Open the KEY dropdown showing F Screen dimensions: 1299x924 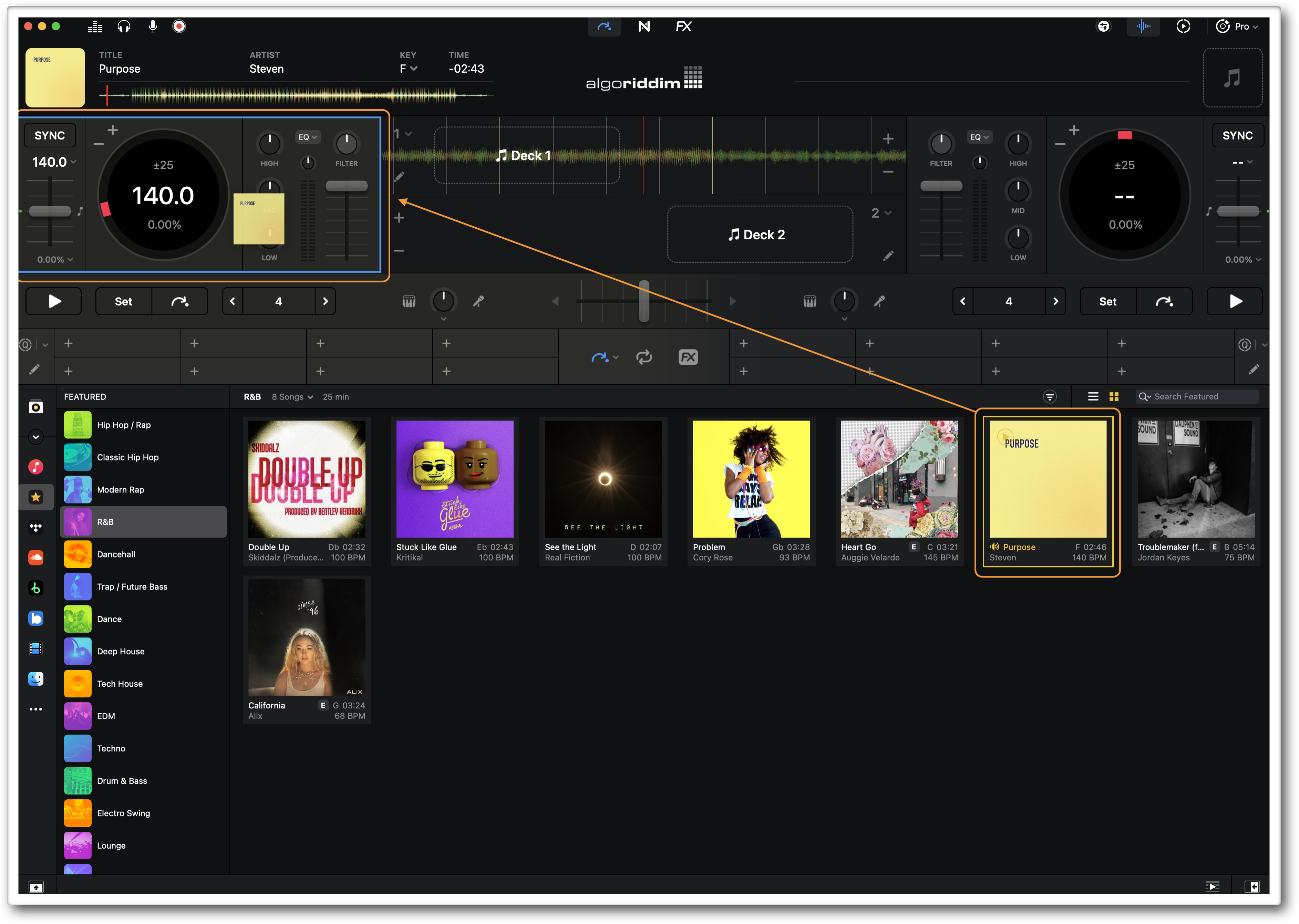point(408,68)
